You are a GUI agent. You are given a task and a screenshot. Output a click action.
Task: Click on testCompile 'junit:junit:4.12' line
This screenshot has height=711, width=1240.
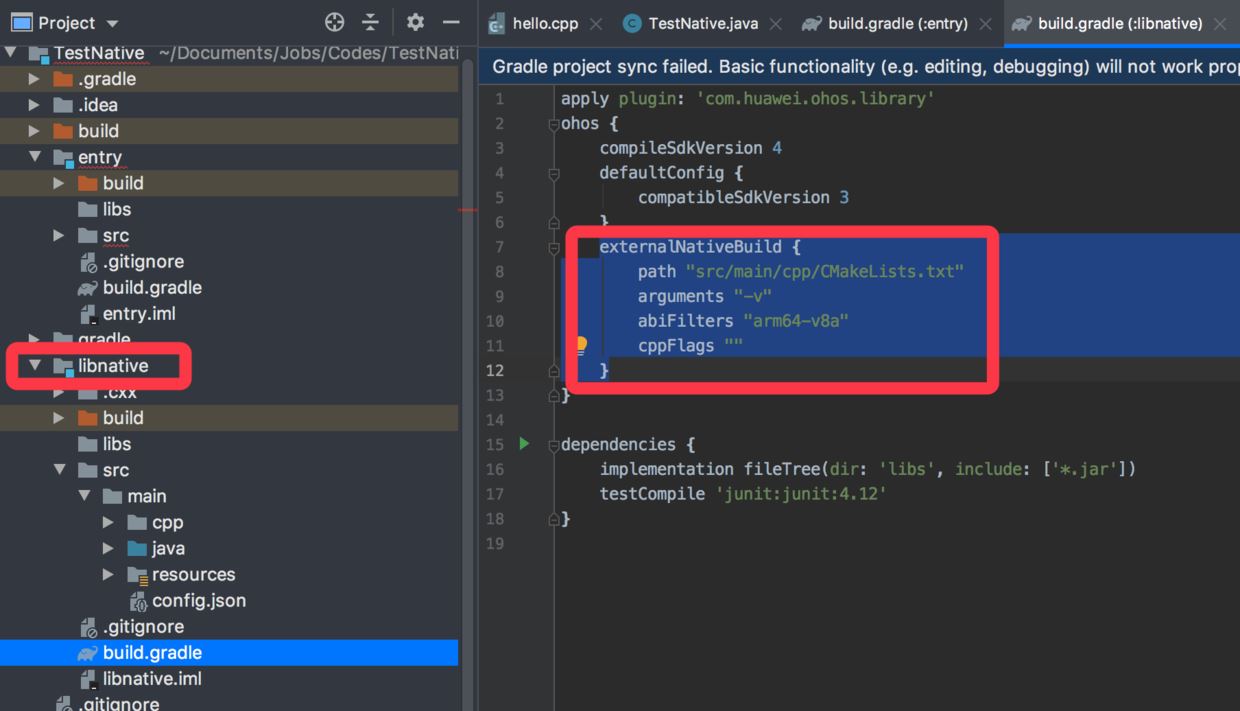coord(743,493)
